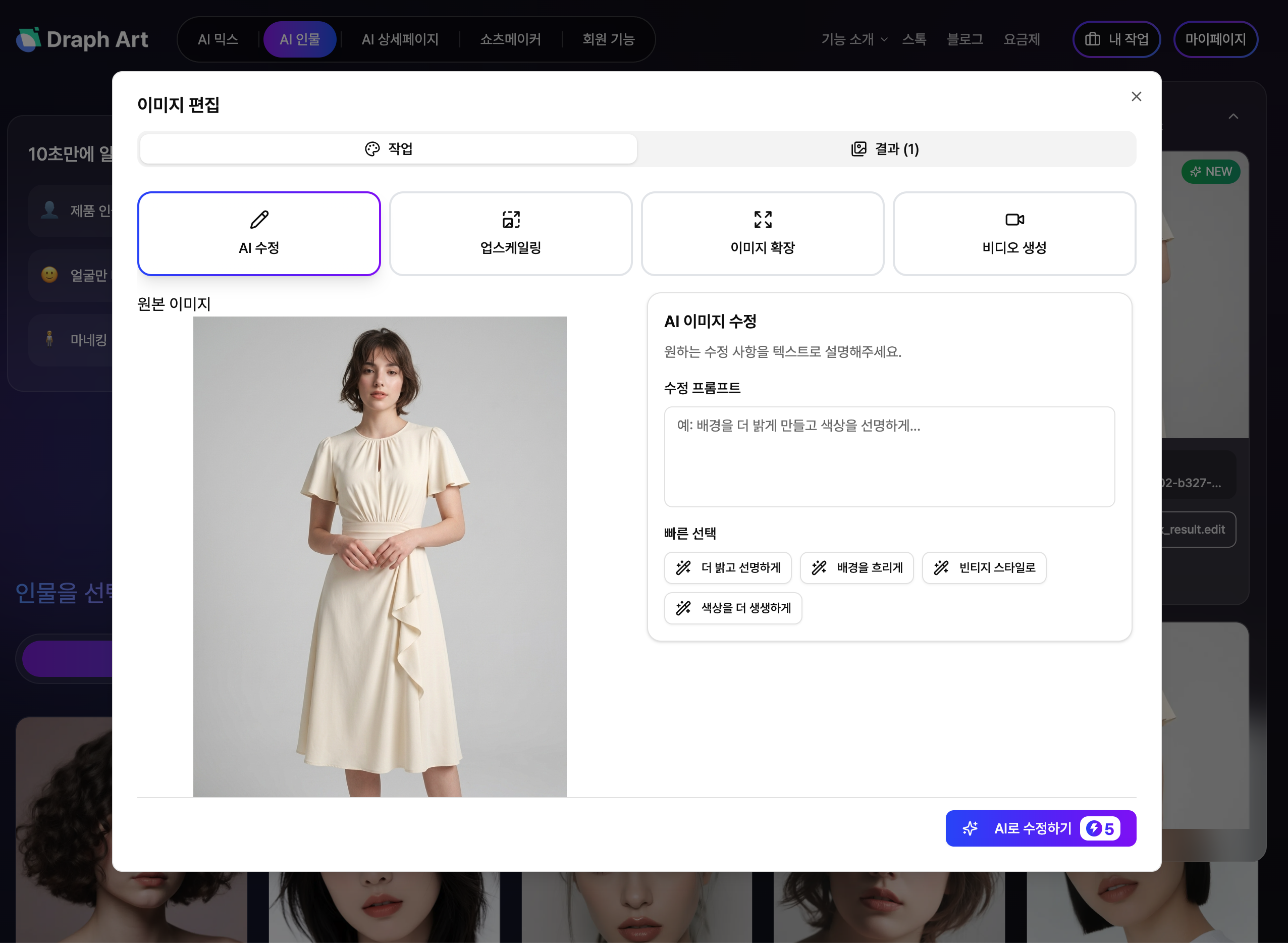Open the 요금제 pricing link
Screen dimensions: 1288x943
(1022, 39)
